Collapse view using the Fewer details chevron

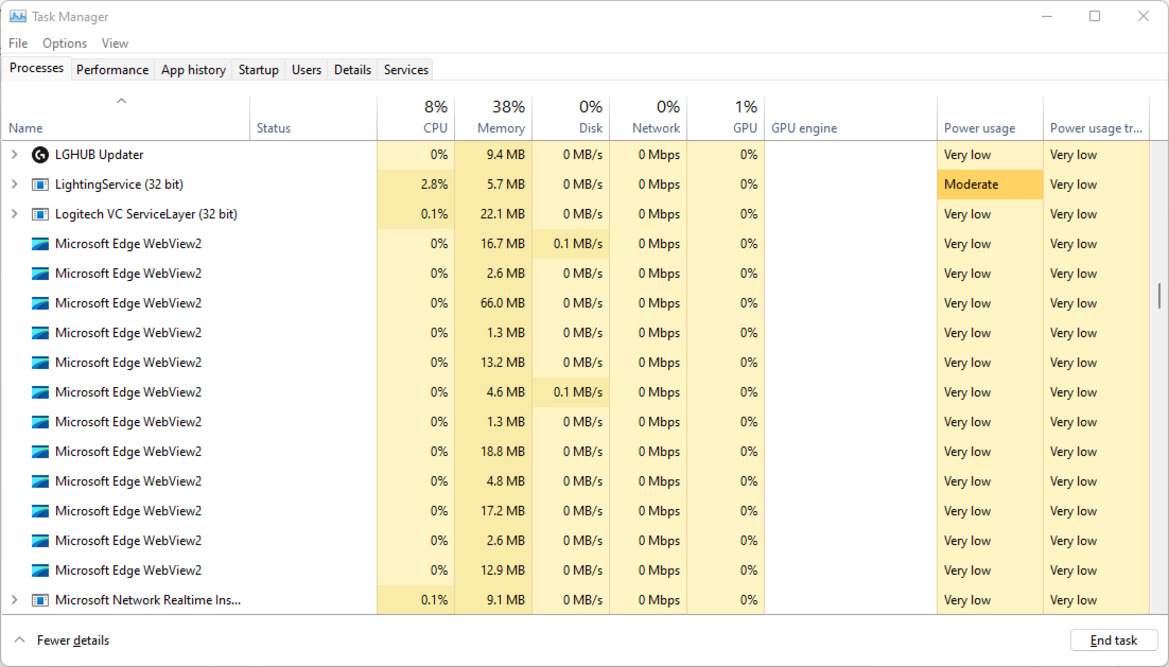[x=20, y=640]
